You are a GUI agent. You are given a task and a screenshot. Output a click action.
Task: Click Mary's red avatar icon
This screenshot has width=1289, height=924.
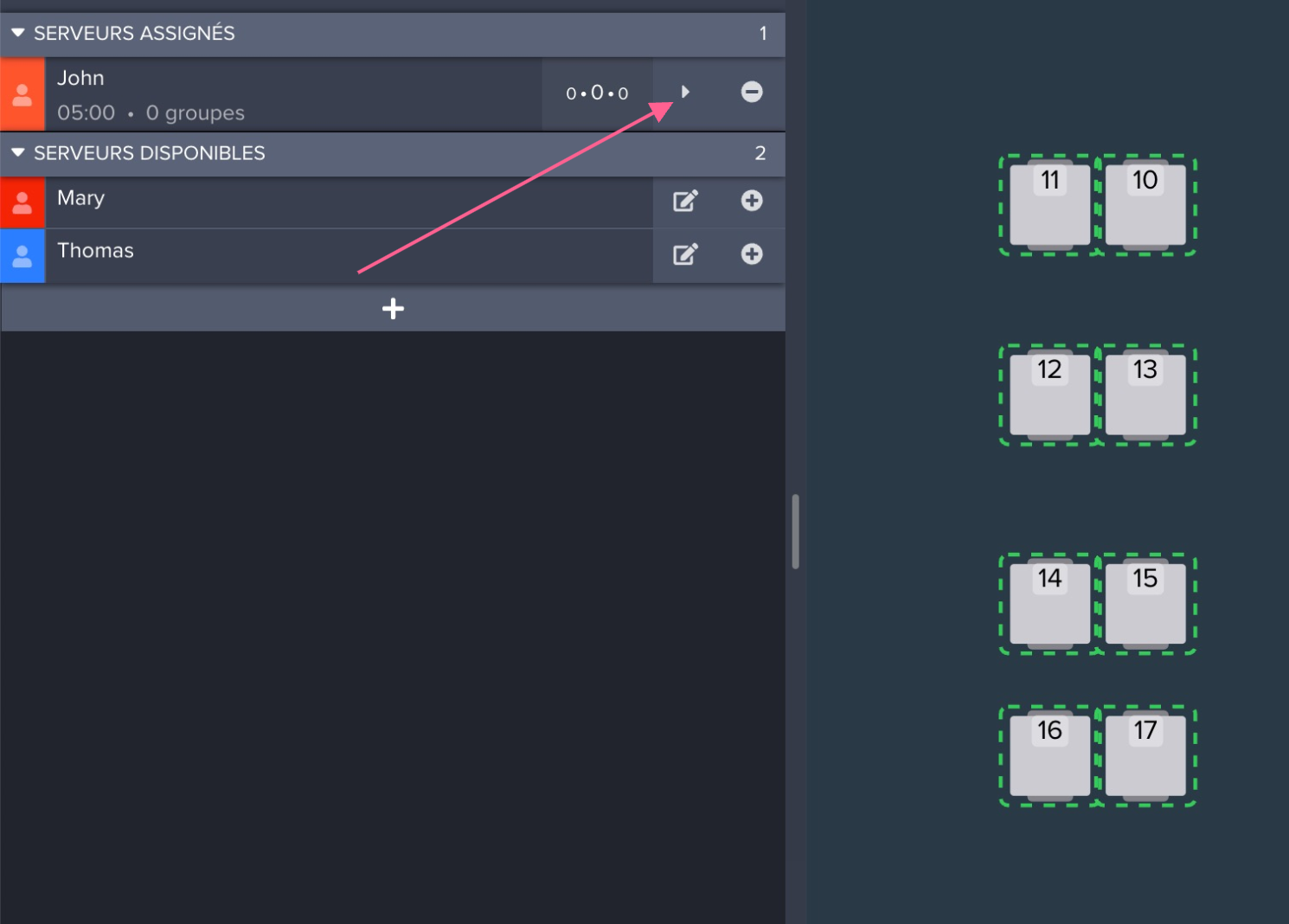click(22, 202)
